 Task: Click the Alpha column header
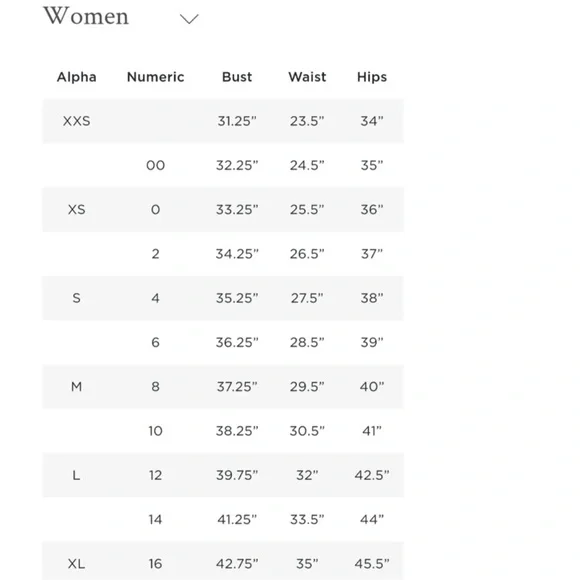[77, 77]
